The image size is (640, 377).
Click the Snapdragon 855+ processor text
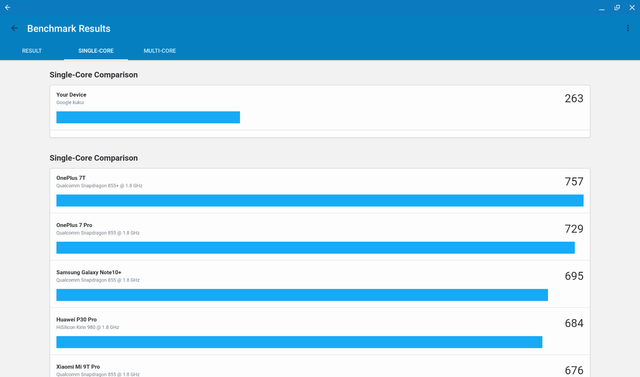[x=99, y=186]
